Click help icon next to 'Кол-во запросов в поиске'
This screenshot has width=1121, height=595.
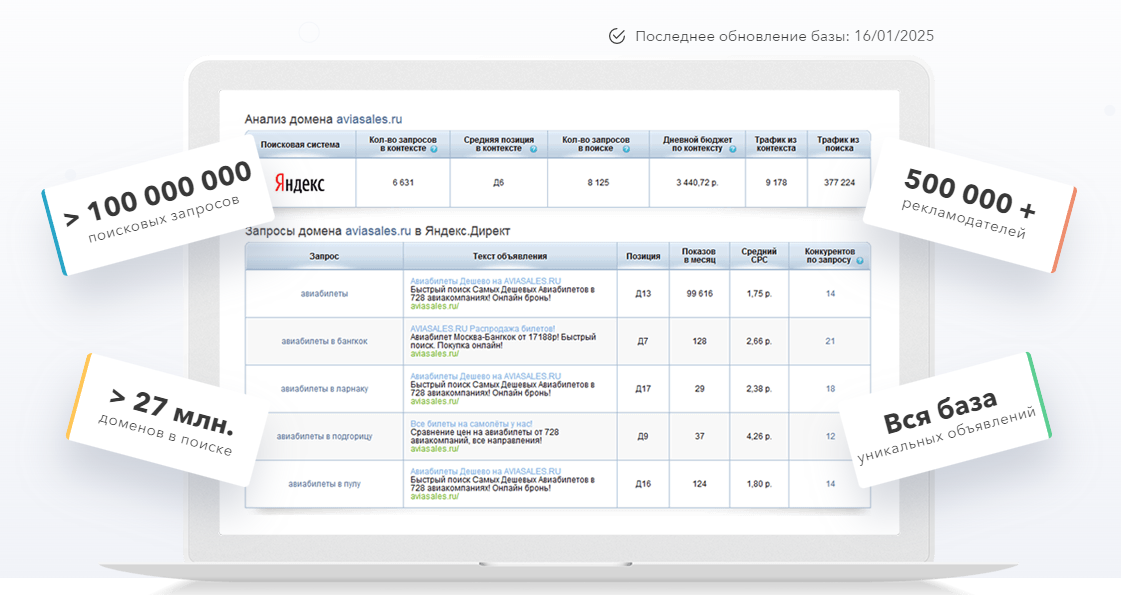pos(626,149)
